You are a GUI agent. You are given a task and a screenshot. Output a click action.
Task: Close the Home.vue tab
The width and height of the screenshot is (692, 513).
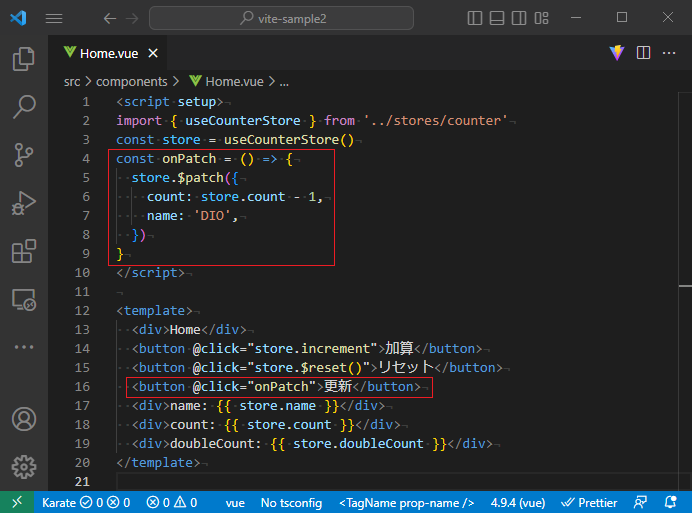[x=153, y=53]
